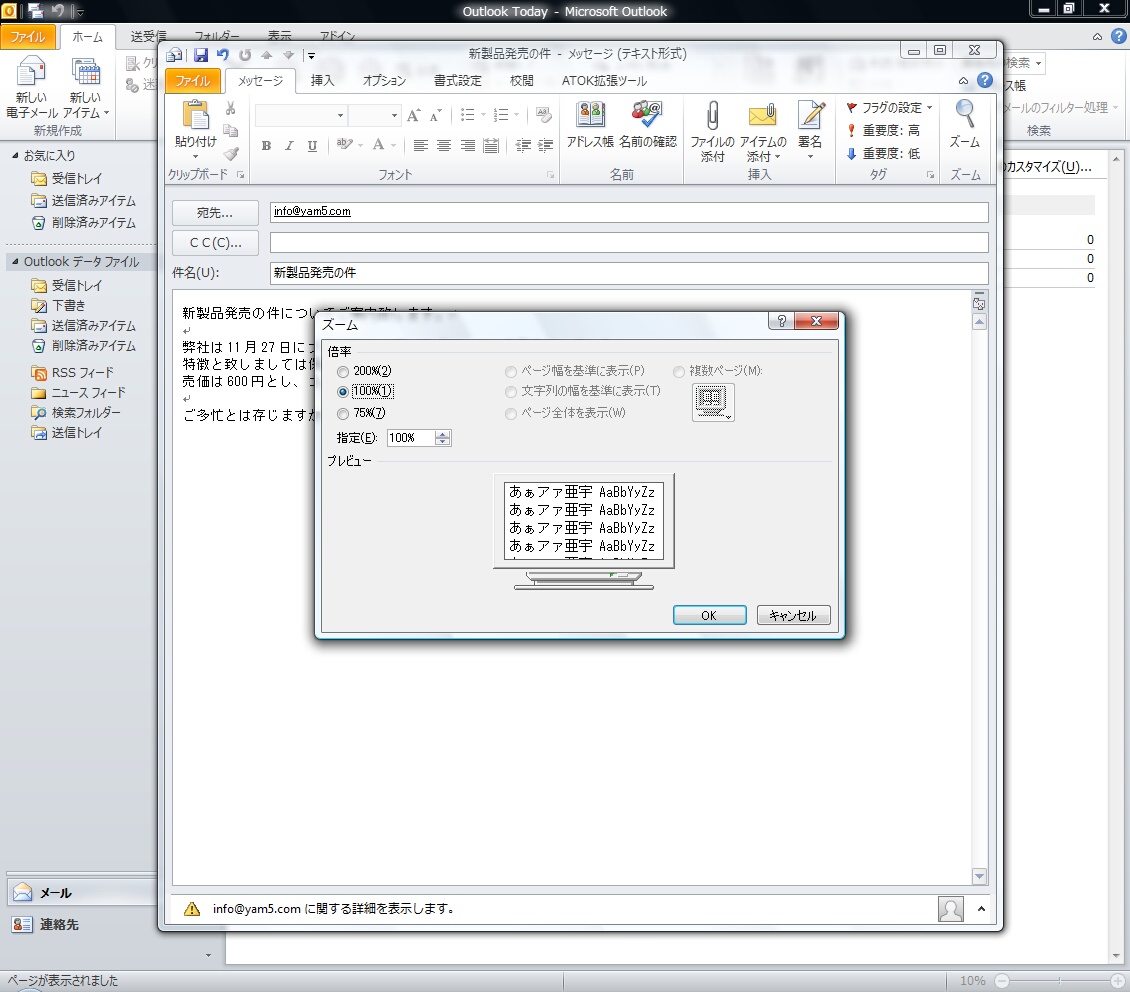Click the Align Left icon

click(x=421, y=146)
